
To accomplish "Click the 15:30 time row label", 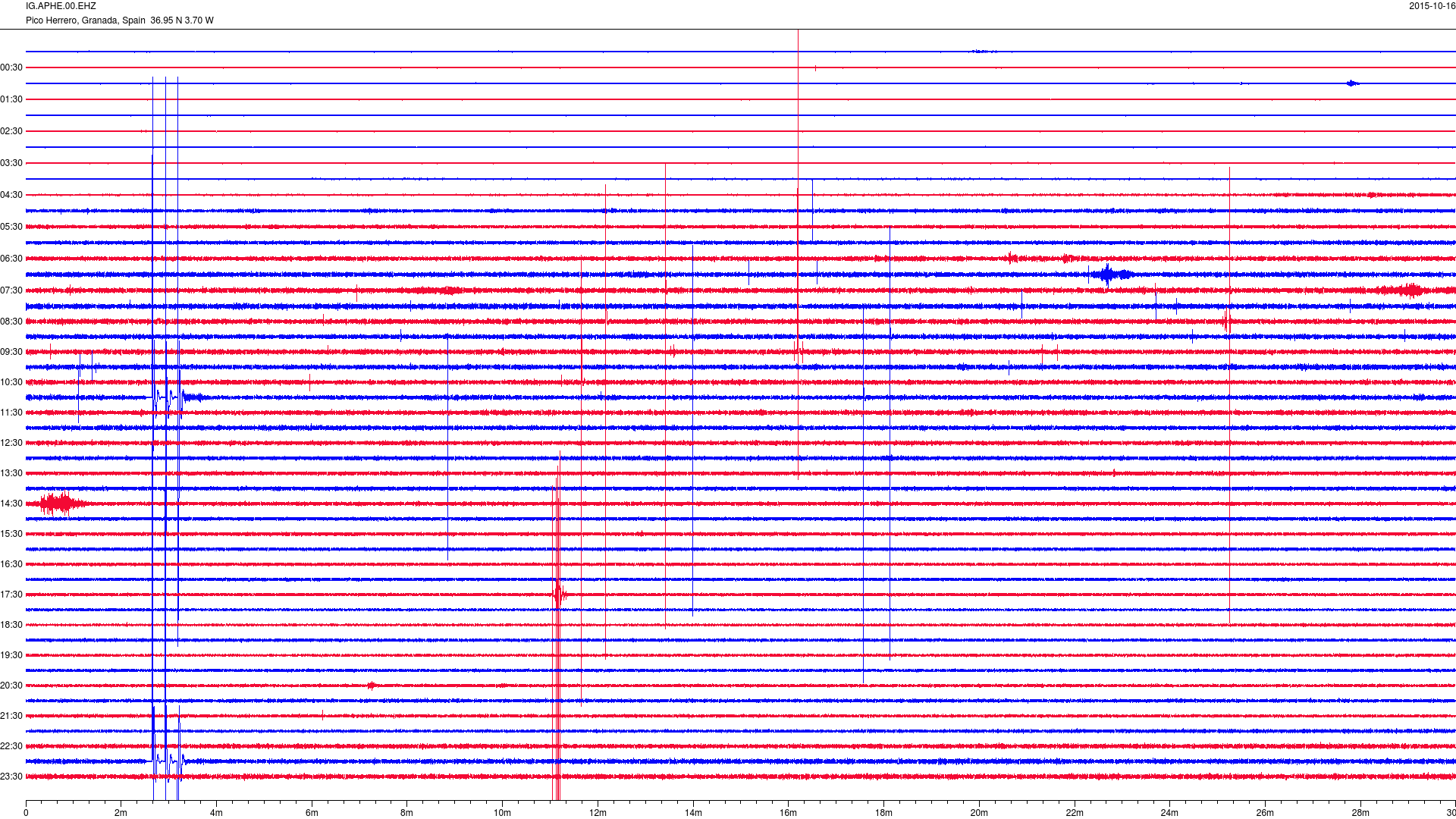I will [11, 534].
